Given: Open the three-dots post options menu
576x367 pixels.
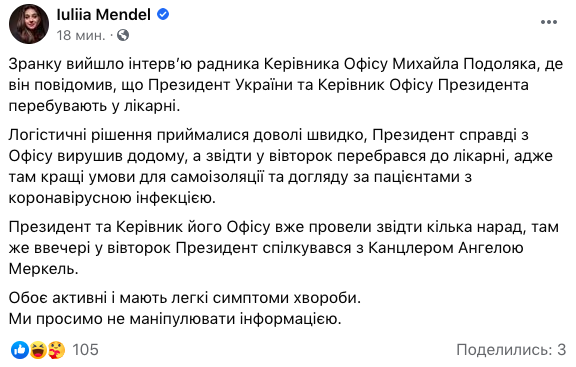Looking at the screenshot, I should [549, 22].
